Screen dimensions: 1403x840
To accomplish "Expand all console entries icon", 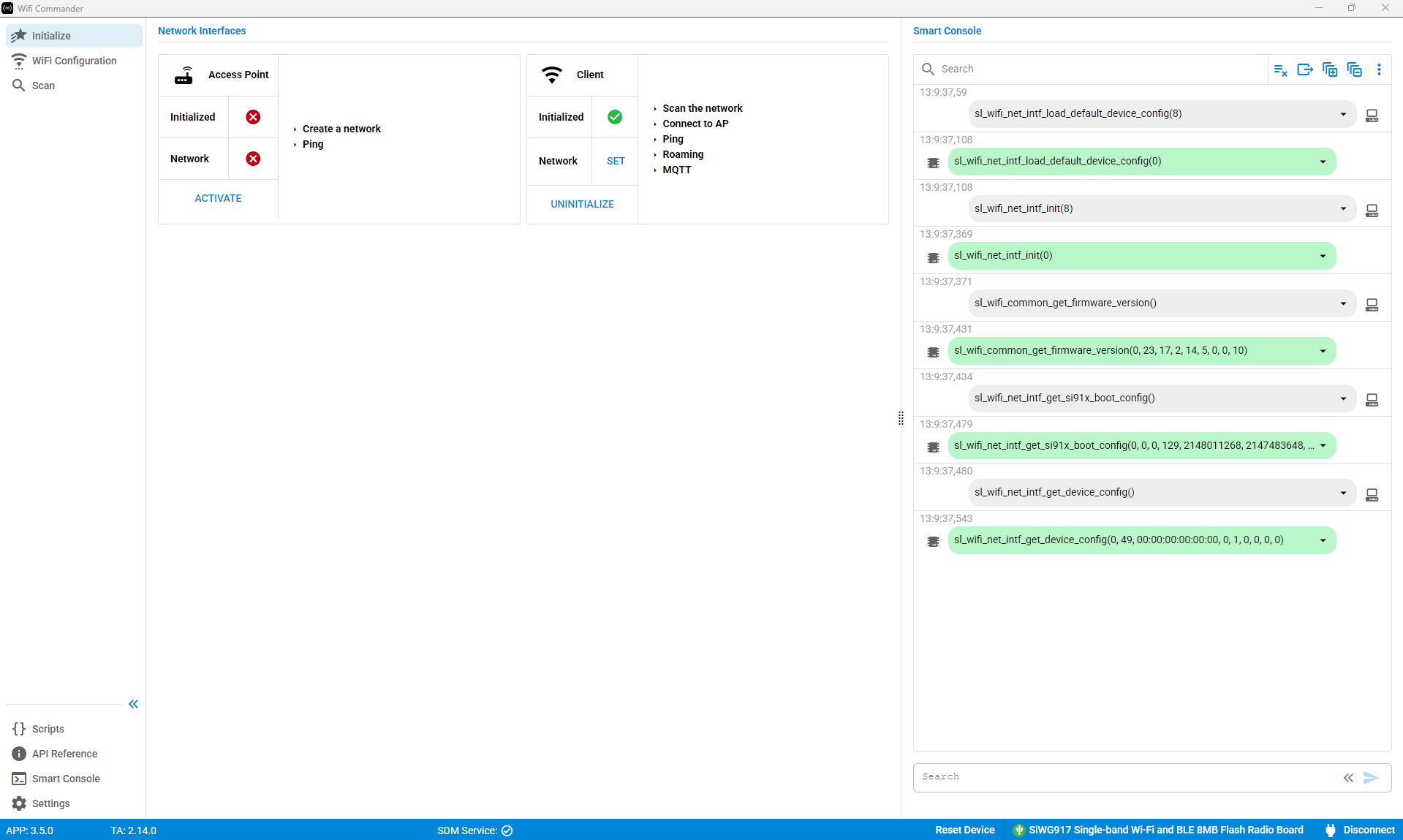I will point(1330,69).
